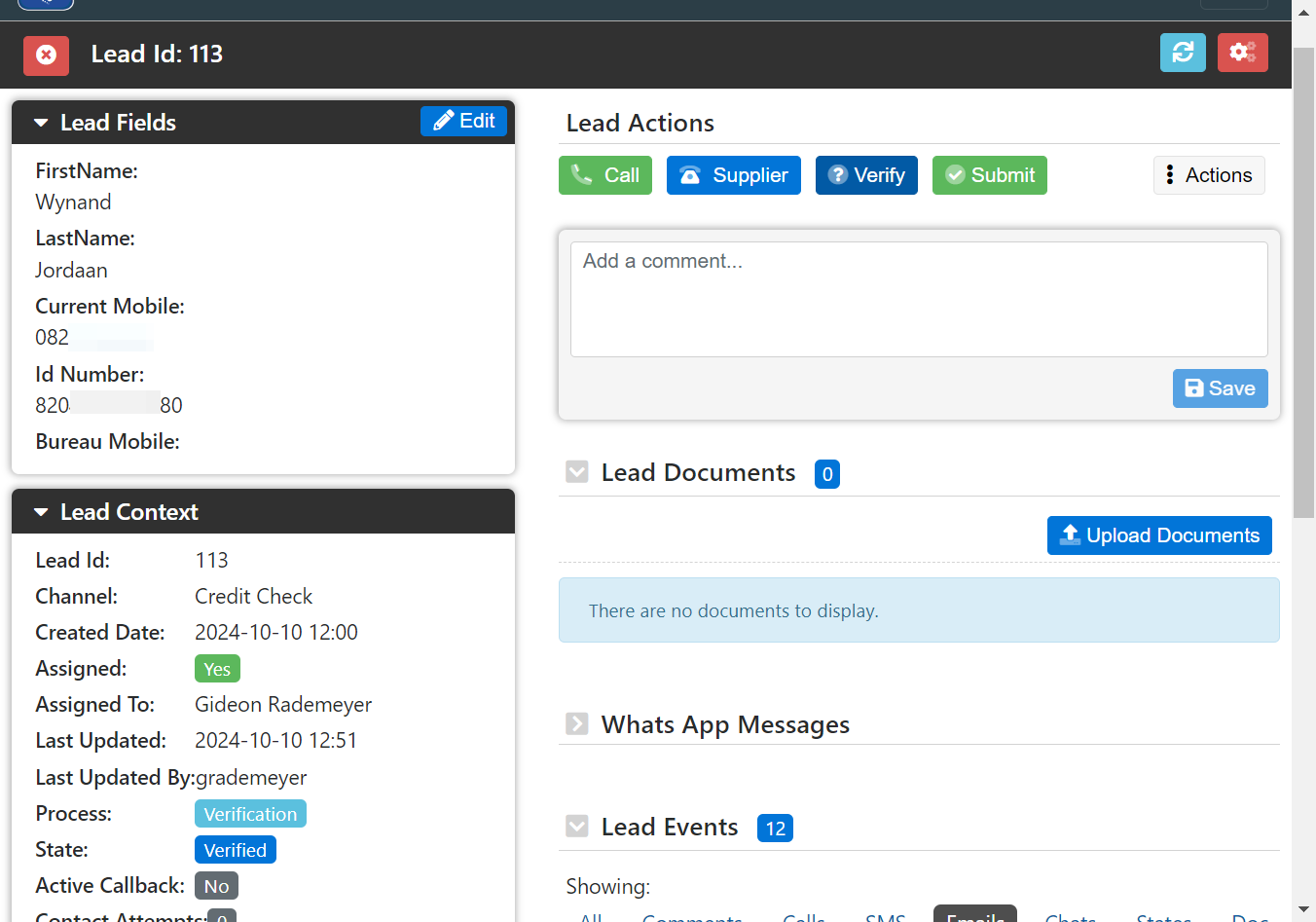Click the scrollbar down arrow
Image resolution: width=1316 pixels, height=922 pixels.
(x=1304, y=909)
